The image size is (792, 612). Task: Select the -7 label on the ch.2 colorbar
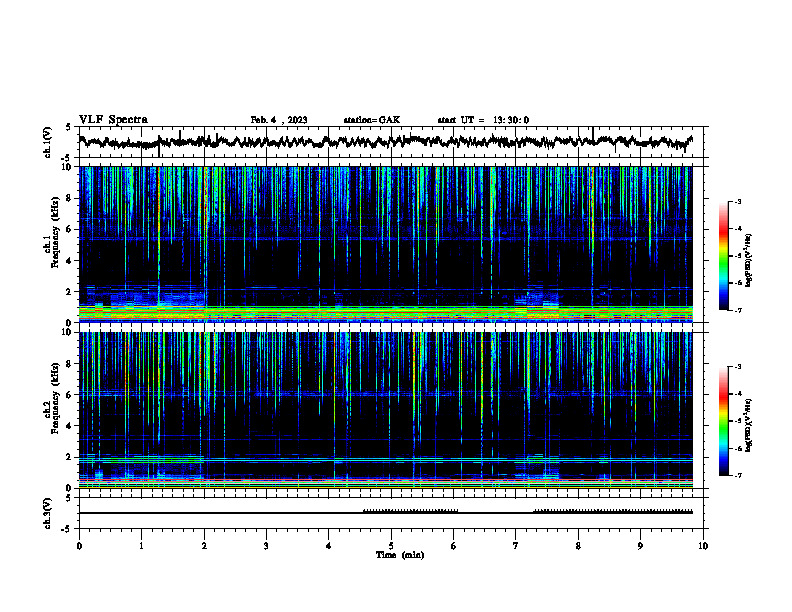[738, 475]
